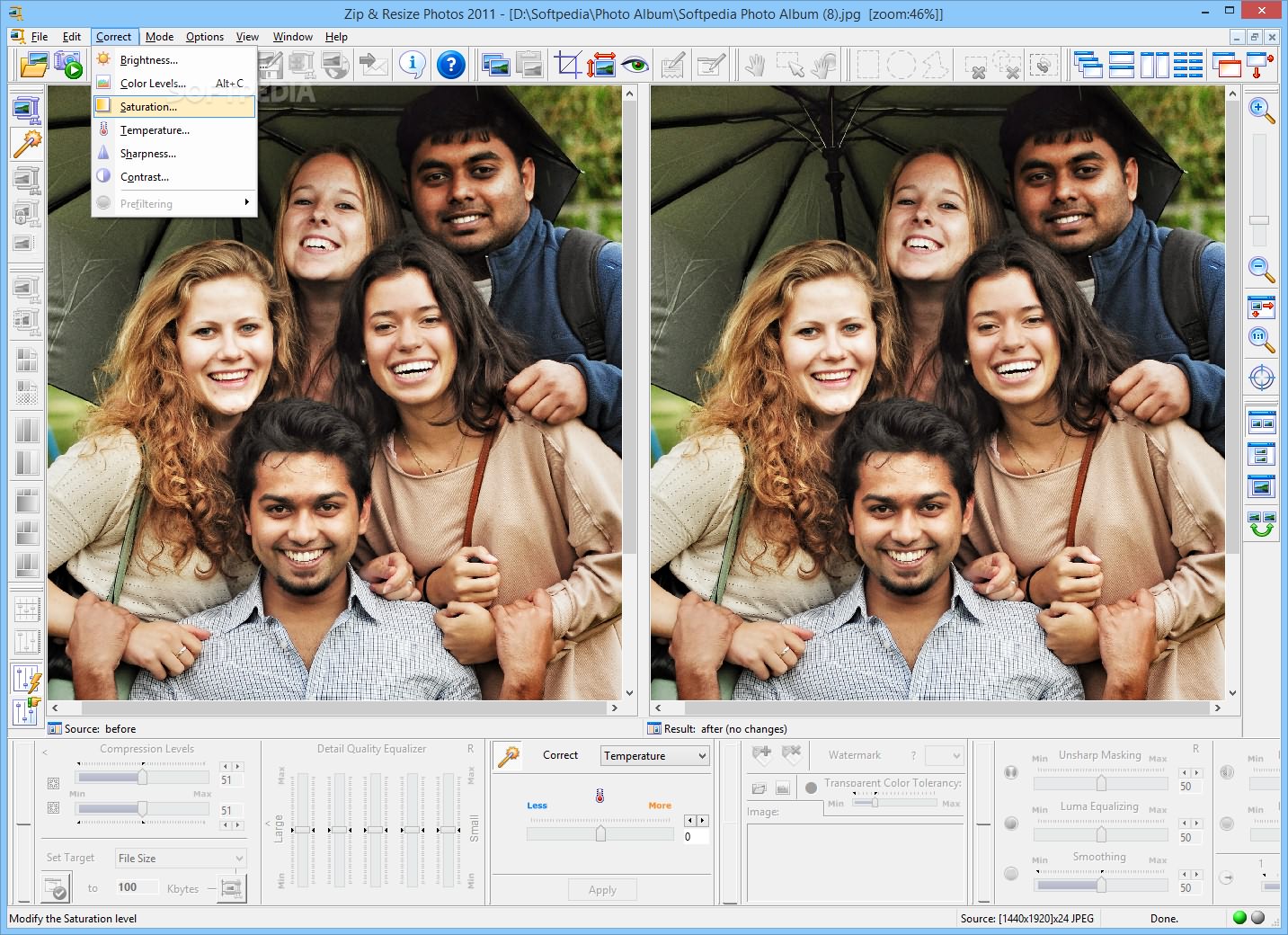Click the zoom in magnifier icon
The image size is (1288, 935).
1262,111
